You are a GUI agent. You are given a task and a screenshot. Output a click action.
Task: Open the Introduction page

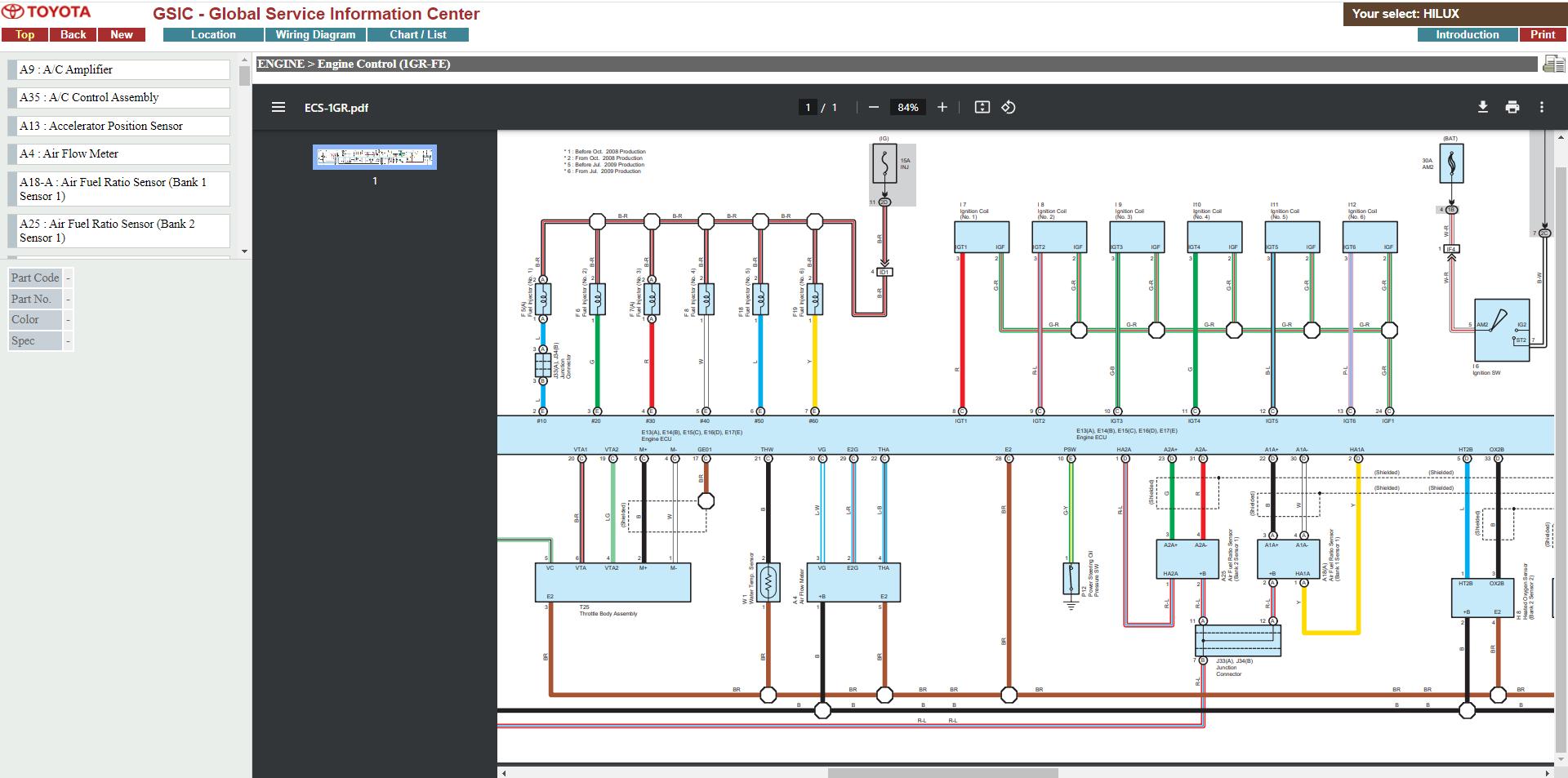[1467, 34]
